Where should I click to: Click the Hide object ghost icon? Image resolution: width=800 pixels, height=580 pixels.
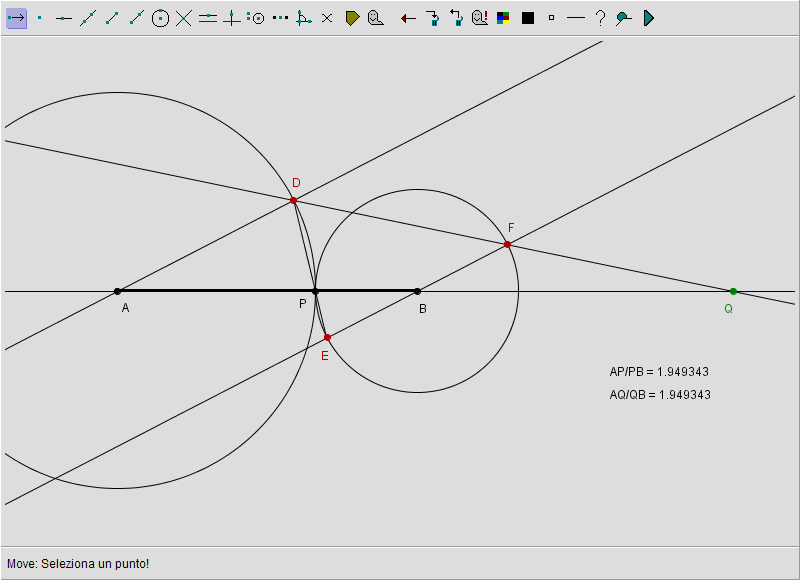375,18
